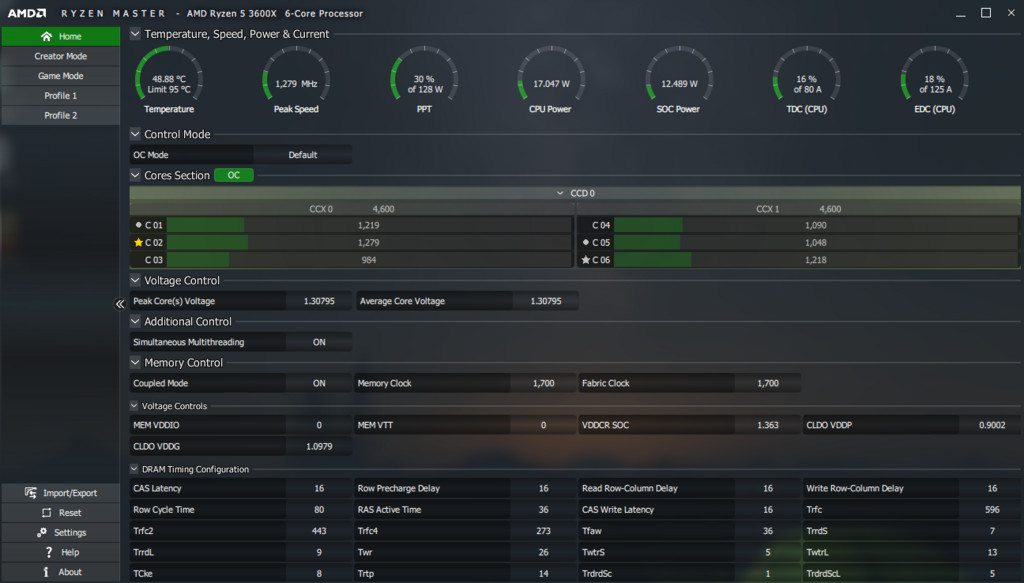Click the C 01 core speed bar
This screenshot has width=1024, height=583.
(x=369, y=225)
